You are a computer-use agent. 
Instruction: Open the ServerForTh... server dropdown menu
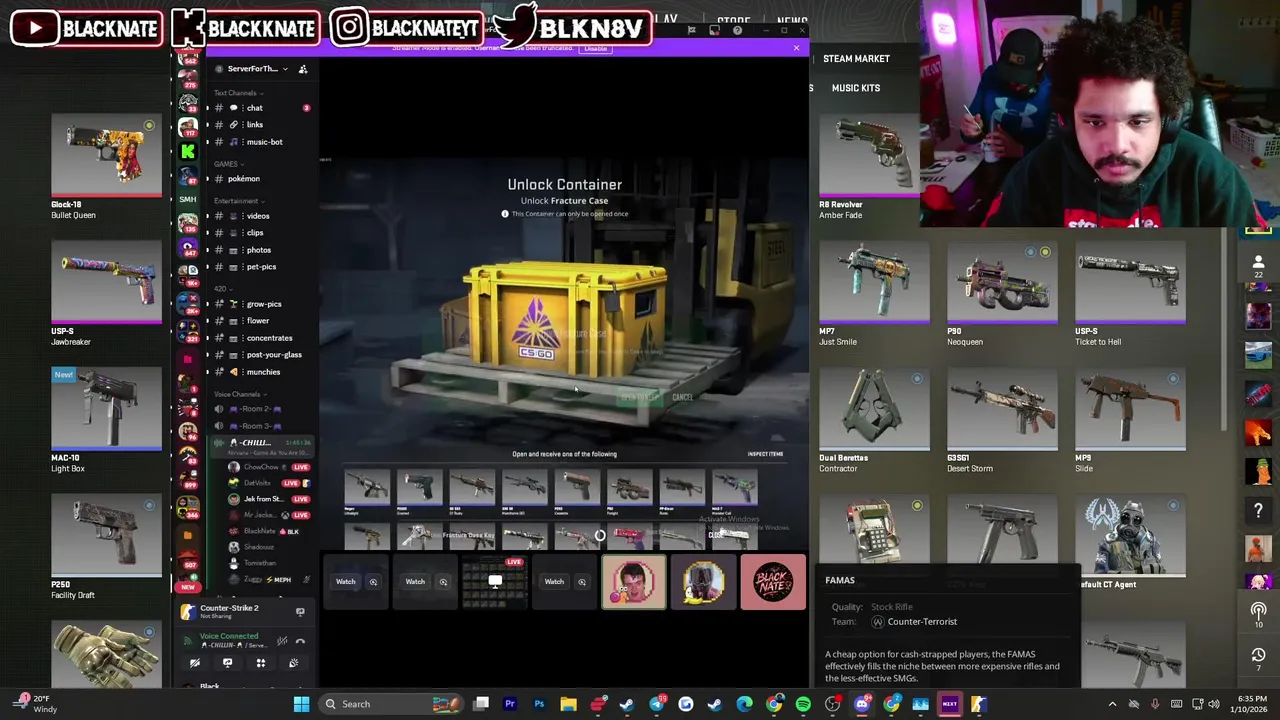coord(252,69)
